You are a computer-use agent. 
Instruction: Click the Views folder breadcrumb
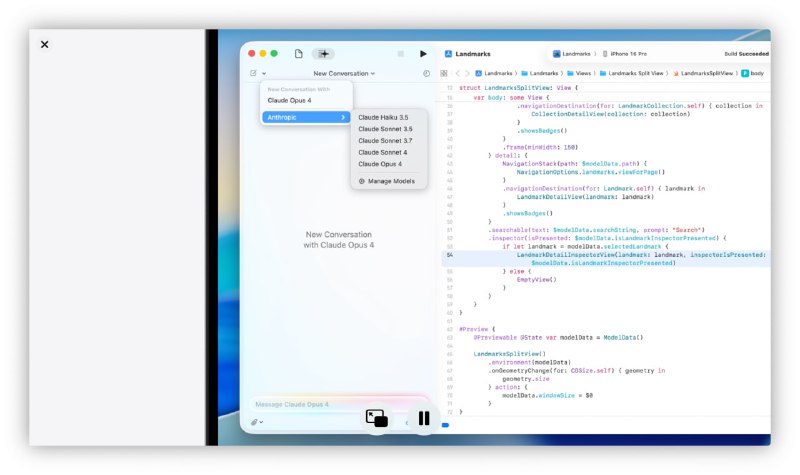tap(579, 73)
